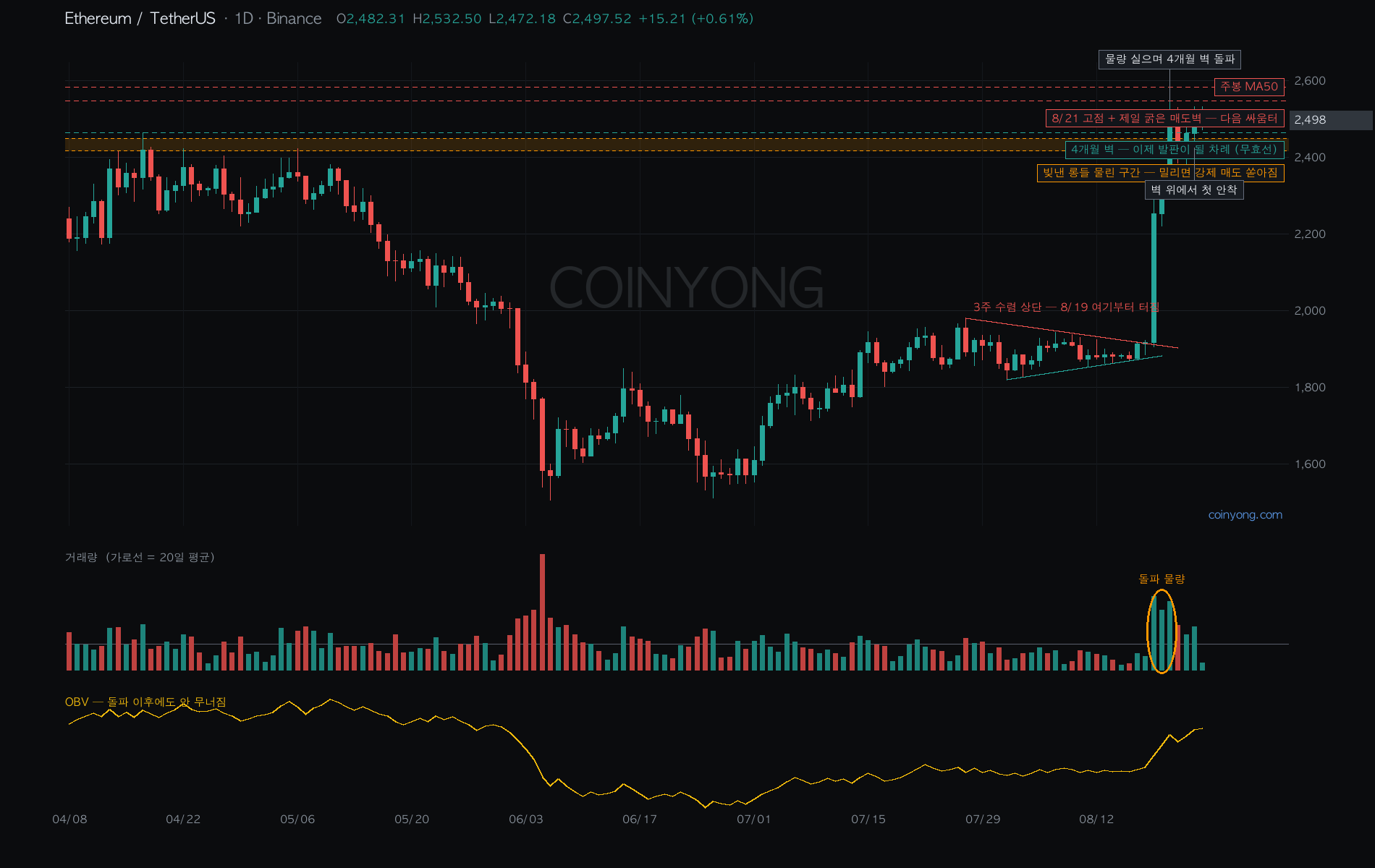Viewport: 1375px width, 868px height.
Task: Select the Ethereum / TetherUS symbol title
Action: point(140,19)
